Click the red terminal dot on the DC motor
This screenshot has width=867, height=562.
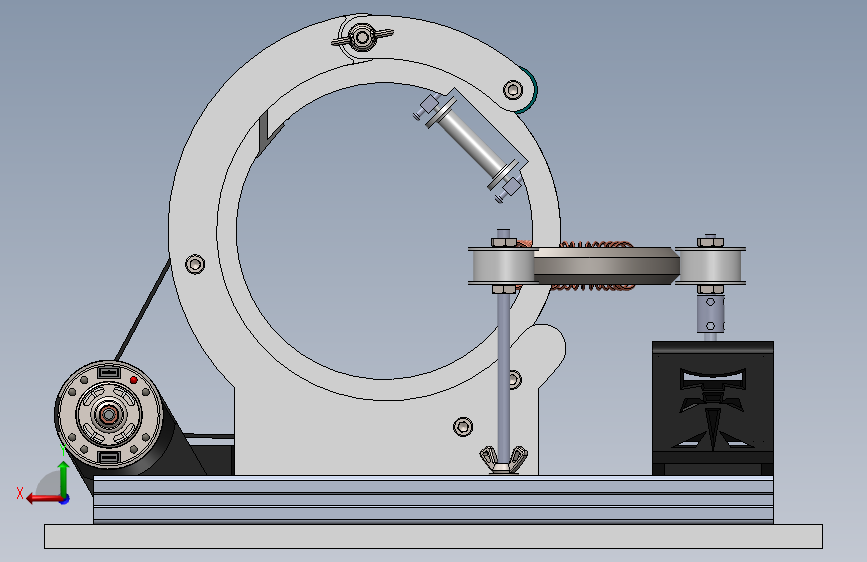(133, 380)
